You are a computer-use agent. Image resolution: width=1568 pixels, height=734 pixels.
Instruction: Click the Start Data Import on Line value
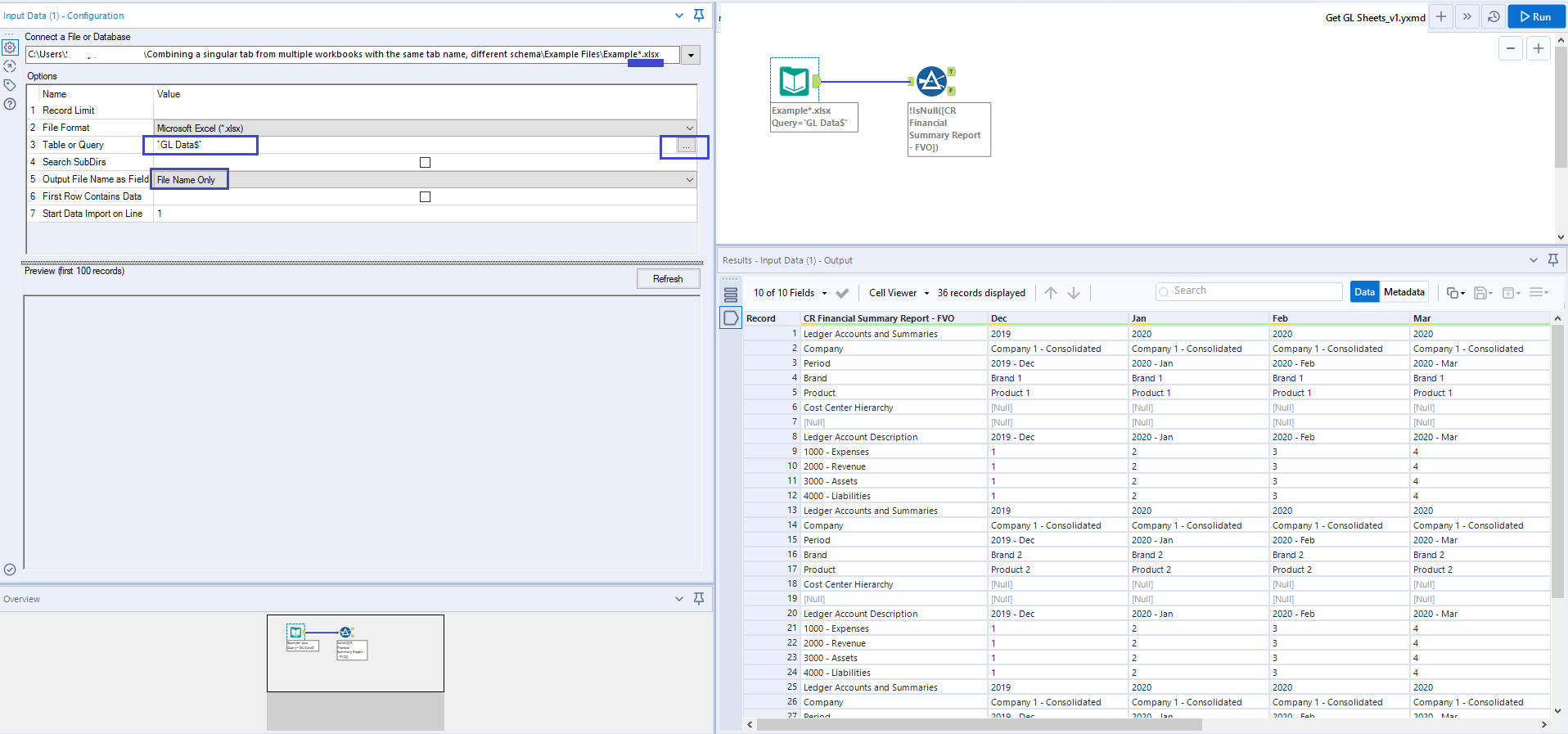pyautogui.click(x=426, y=214)
